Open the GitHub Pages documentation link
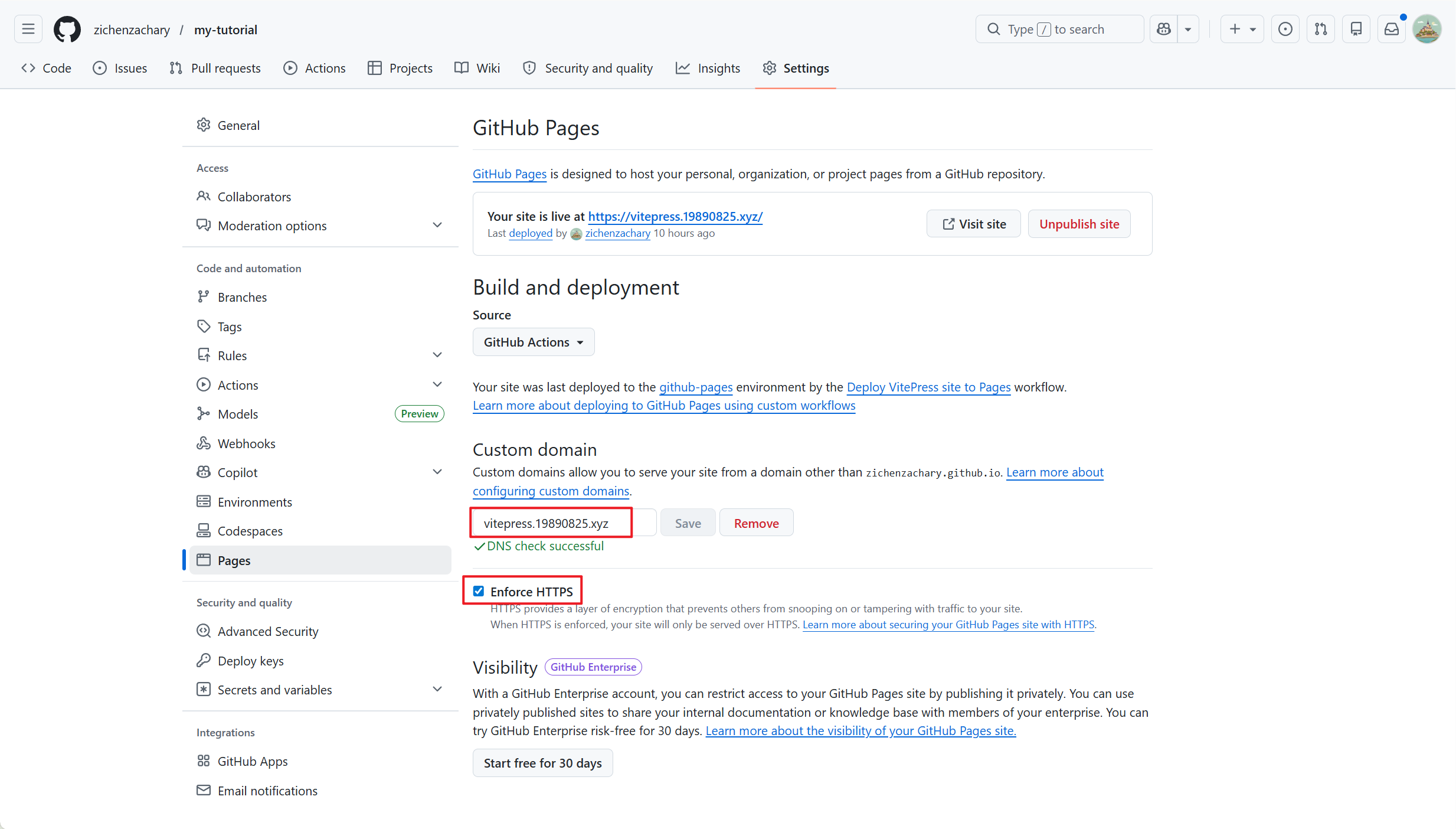This screenshot has height=829, width=1456. click(x=509, y=174)
